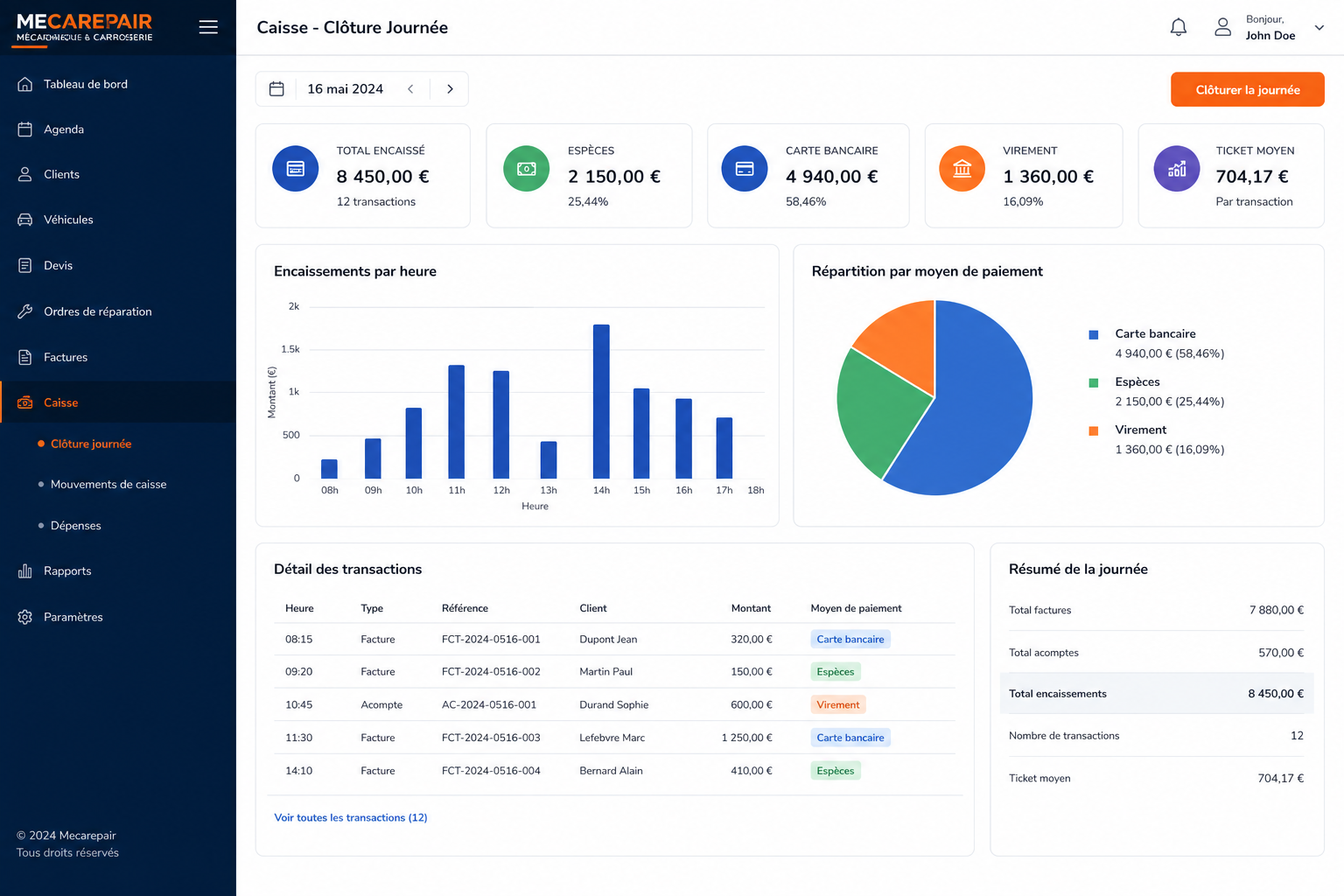Screen dimensions: 1344x896
Task: Click the Paramètres gear icon
Action: click(x=25, y=617)
